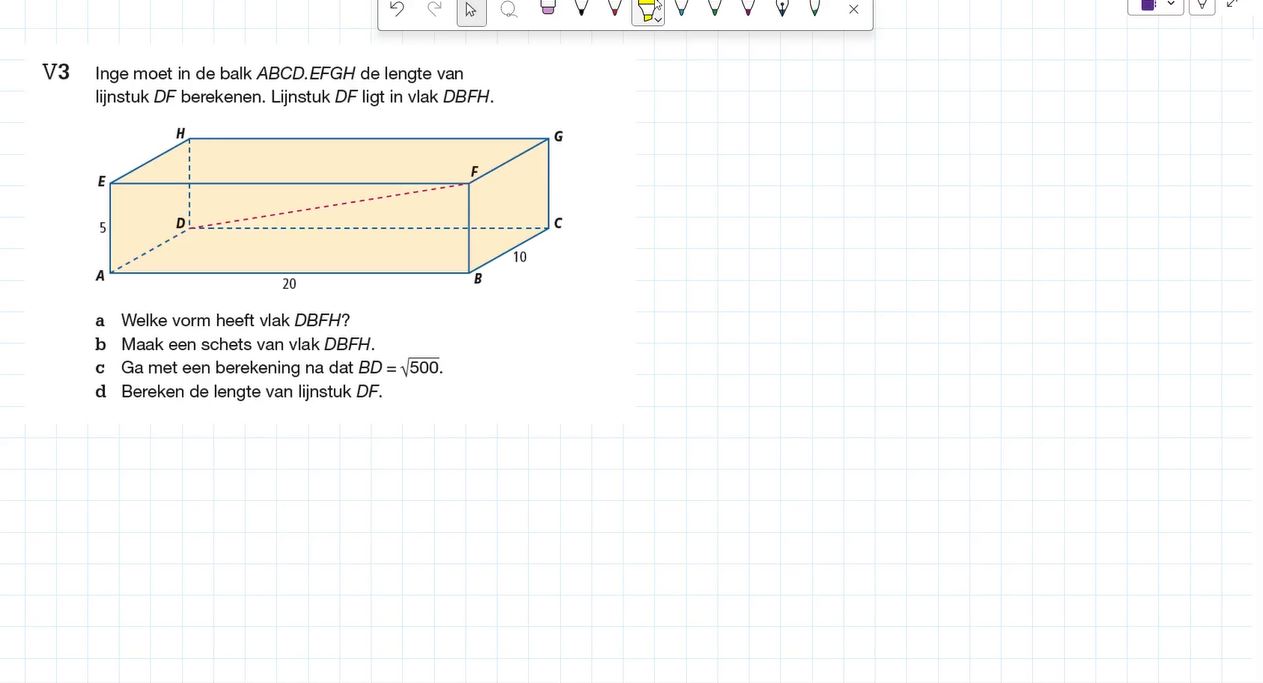Click vertex label B on the cuboid
Screen dimensions: 1263x683
click(x=478, y=279)
